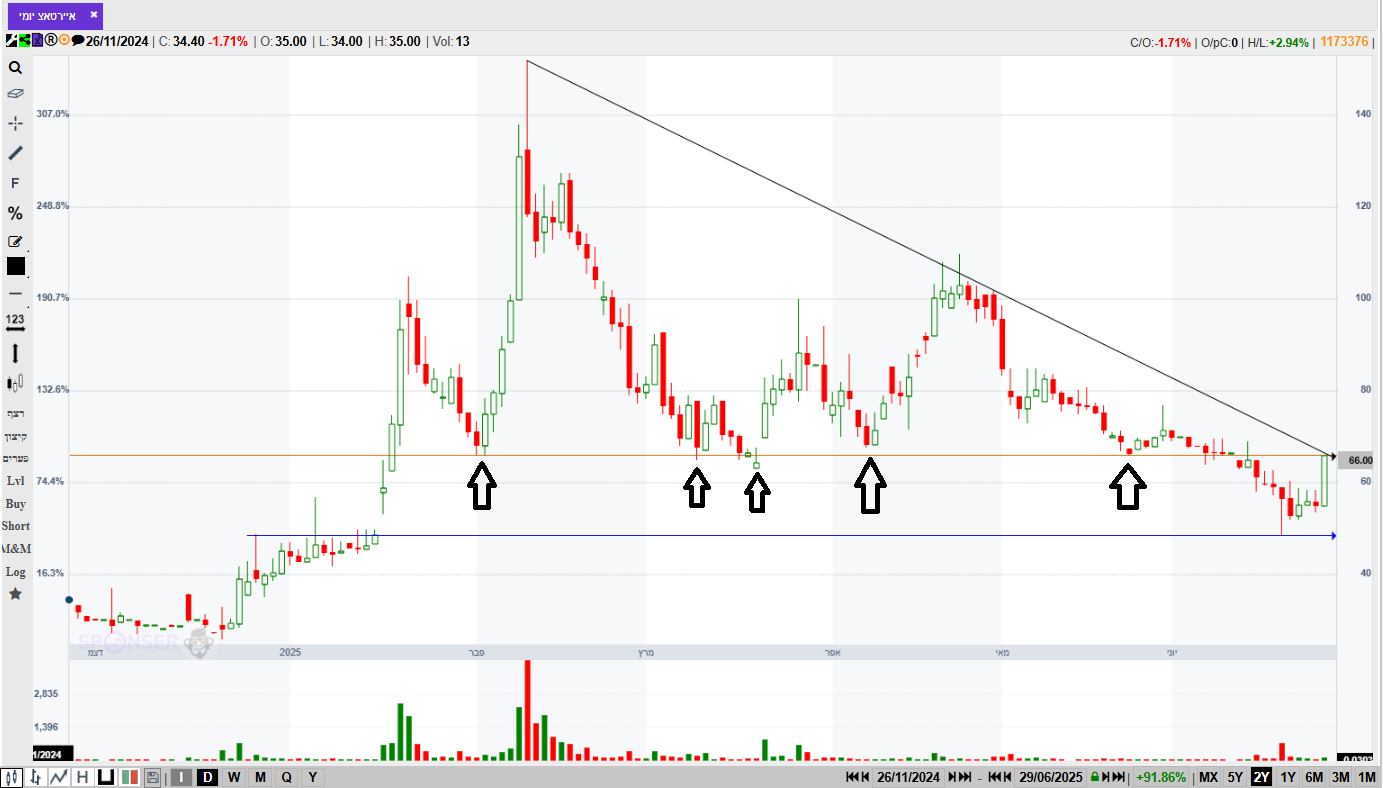Switch chart type to OHLC bars
The height and width of the screenshot is (788, 1383).
36,777
